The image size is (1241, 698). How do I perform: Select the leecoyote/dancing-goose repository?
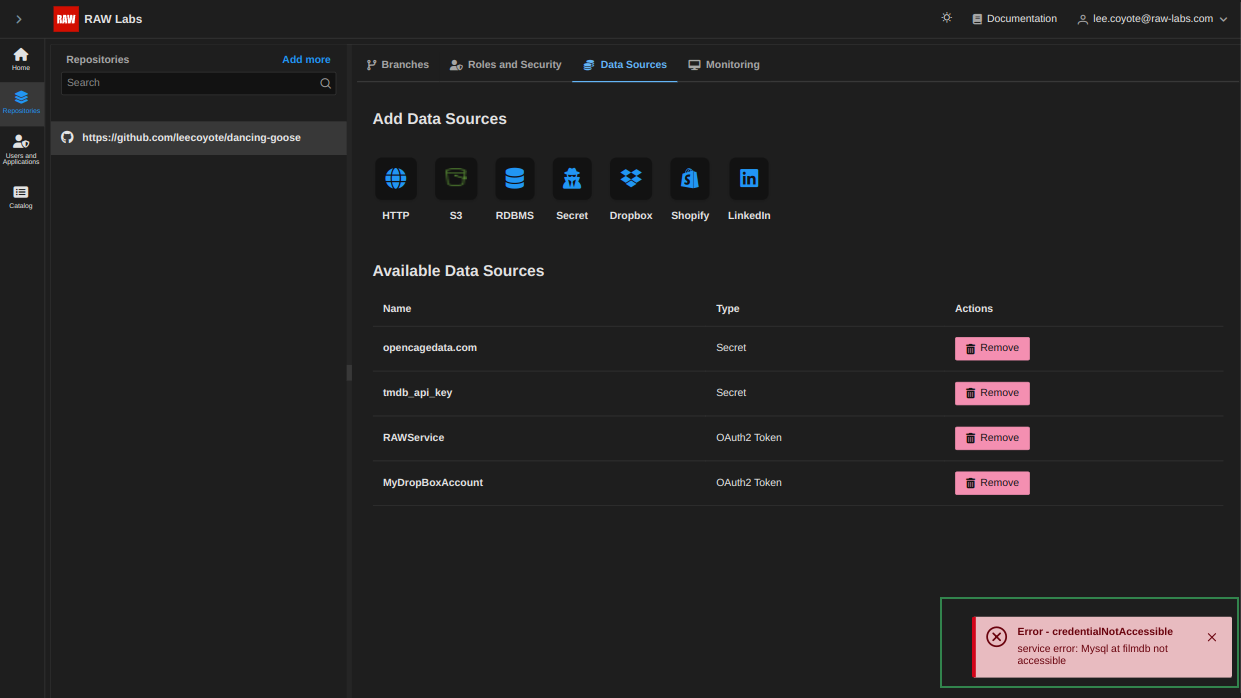click(x=199, y=138)
